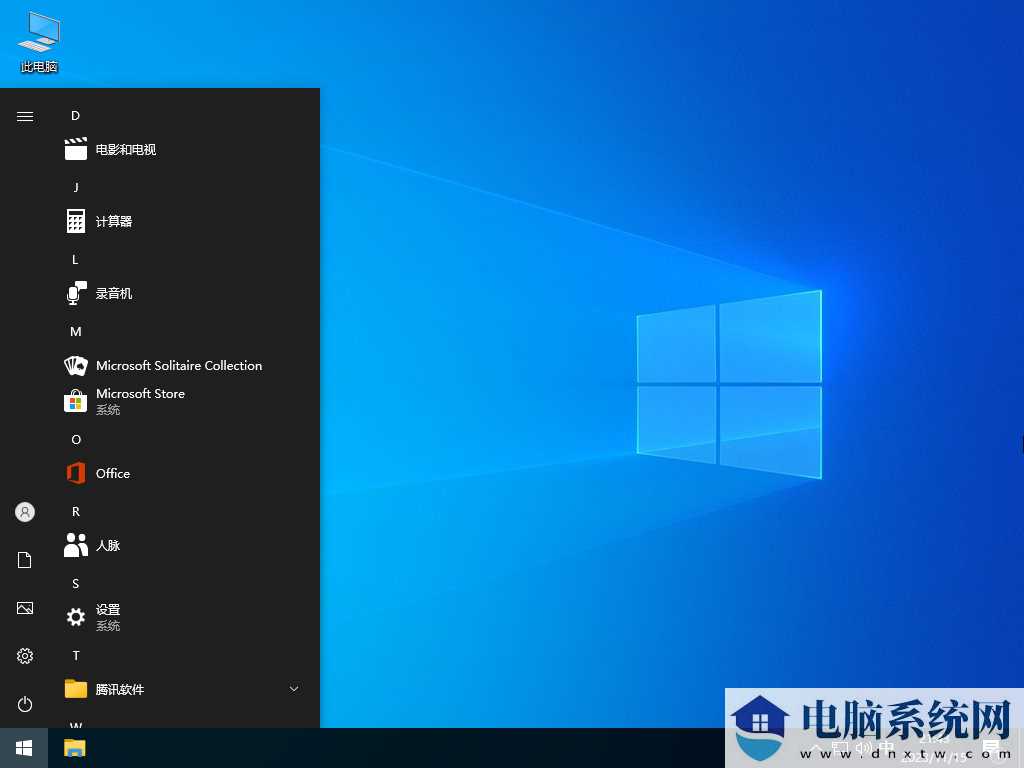The height and width of the screenshot is (768, 1024).
Task: Open the 此电脑 desktop icon
Action: pyautogui.click(x=39, y=42)
